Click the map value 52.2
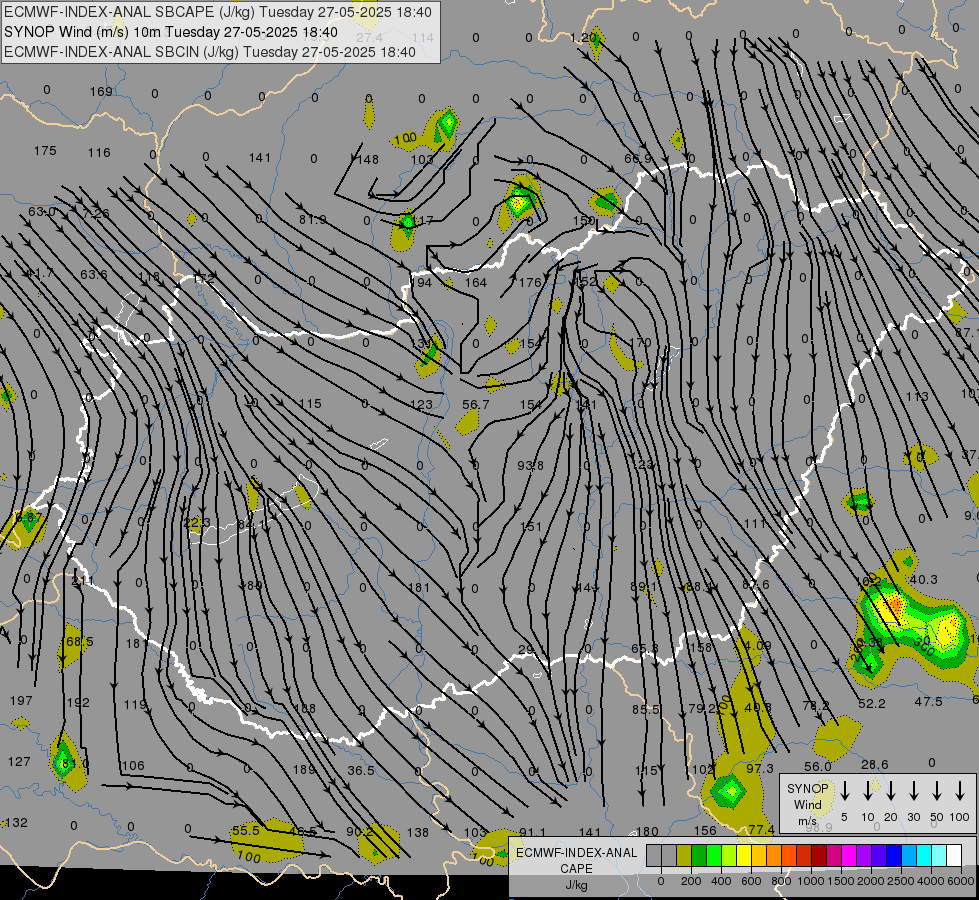979x900 pixels. (x=872, y=703)
